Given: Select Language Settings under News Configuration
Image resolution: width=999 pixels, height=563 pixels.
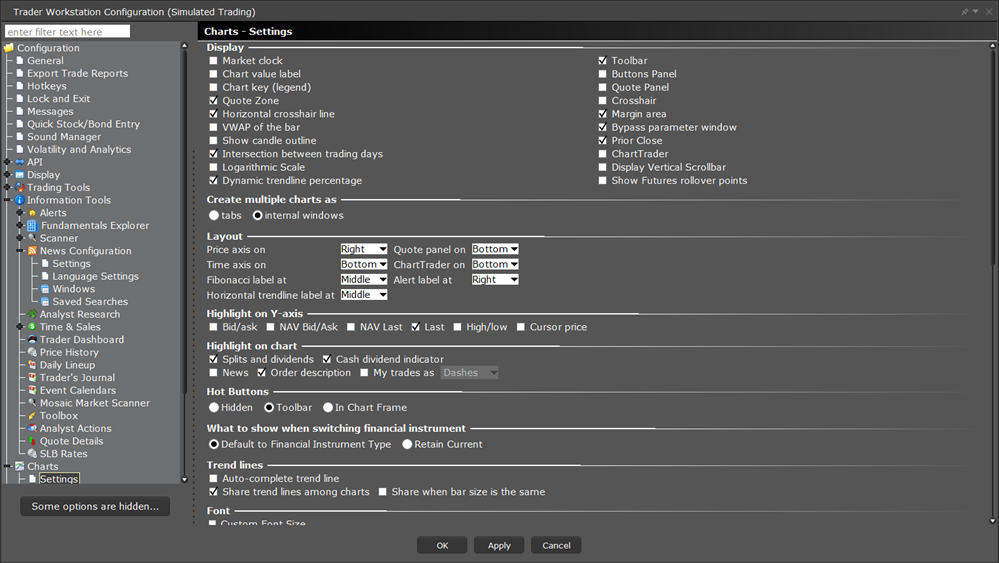Looking at the screenshot, I should (96, 276).
